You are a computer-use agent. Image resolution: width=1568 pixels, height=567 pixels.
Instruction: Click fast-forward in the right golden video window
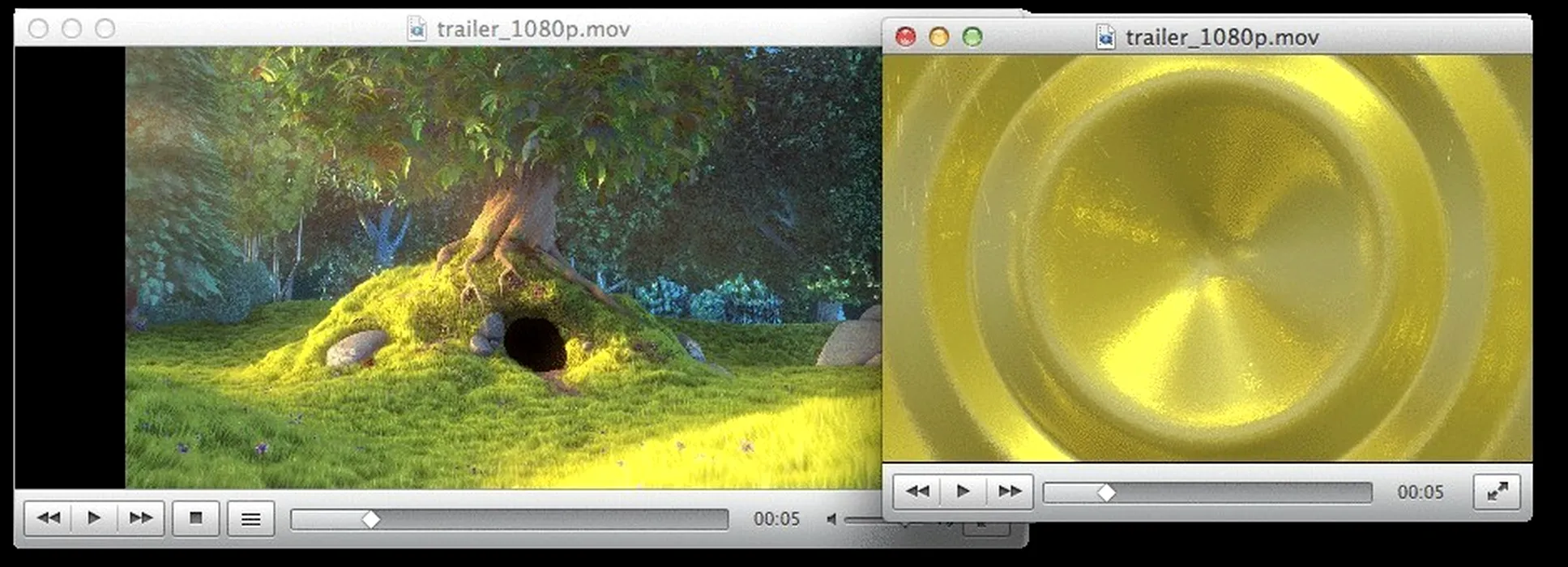[x=1010, y=492]
